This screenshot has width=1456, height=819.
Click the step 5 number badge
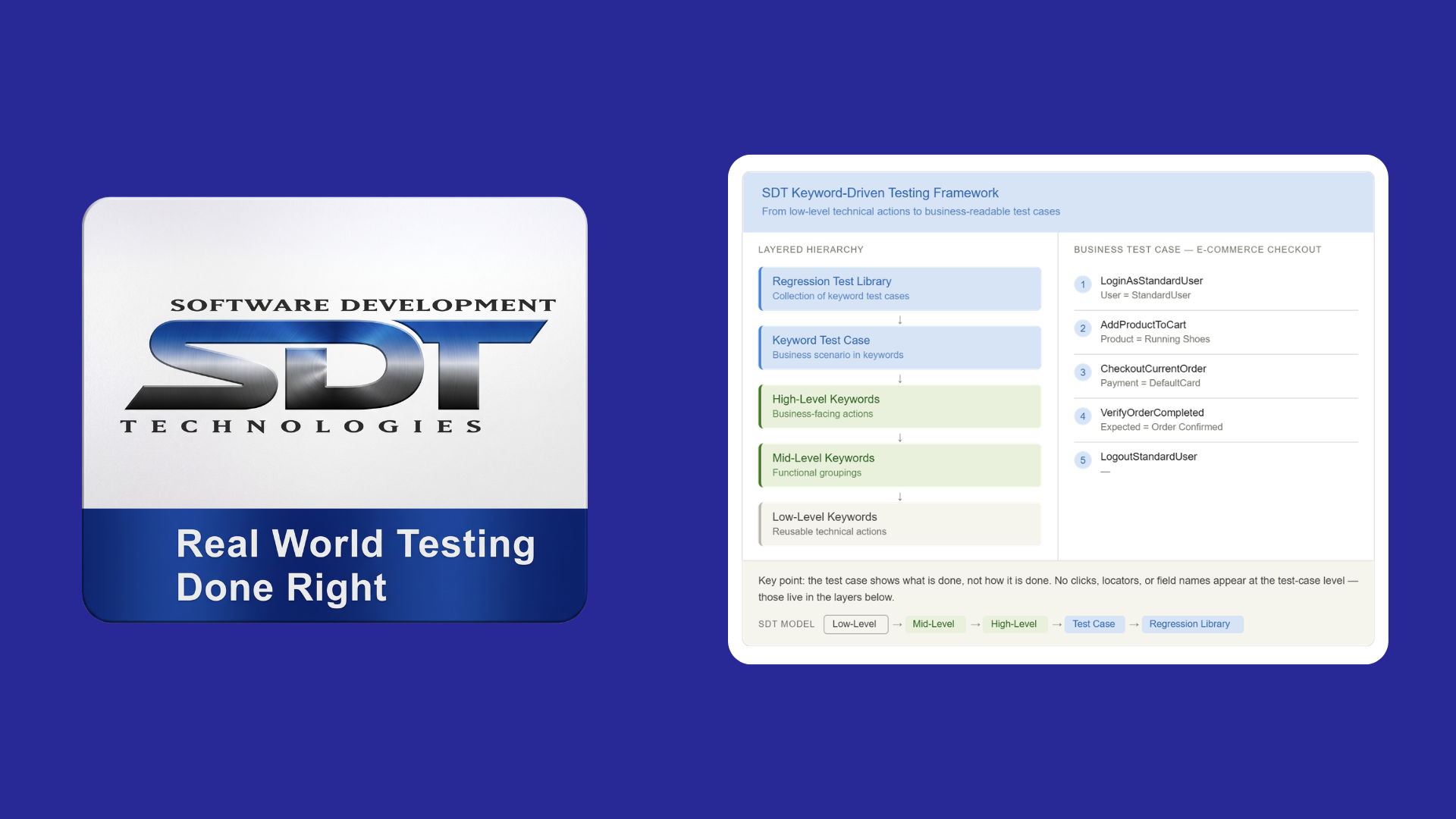(x=1082, y=461)
